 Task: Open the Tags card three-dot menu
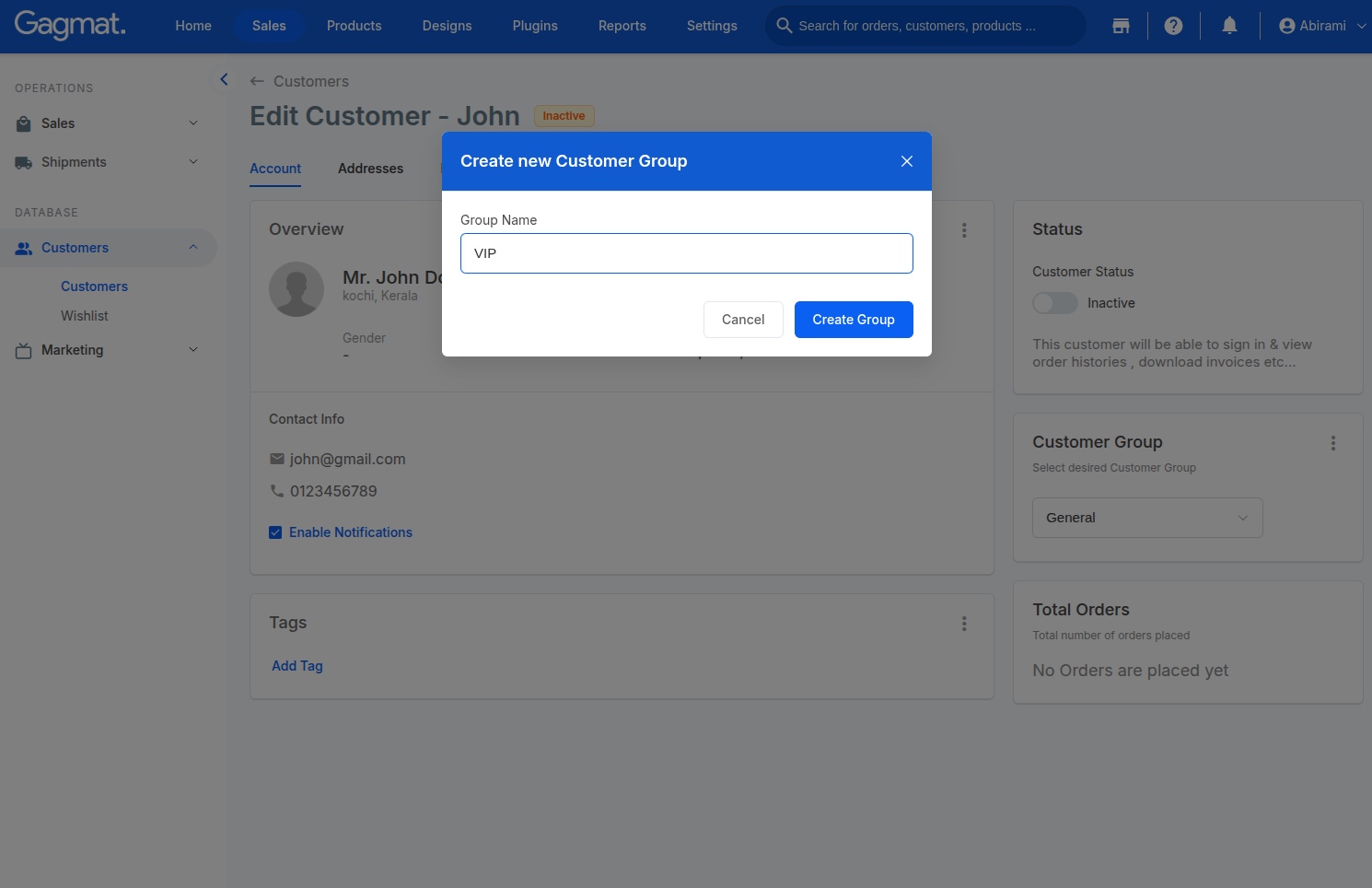(964, 624)
